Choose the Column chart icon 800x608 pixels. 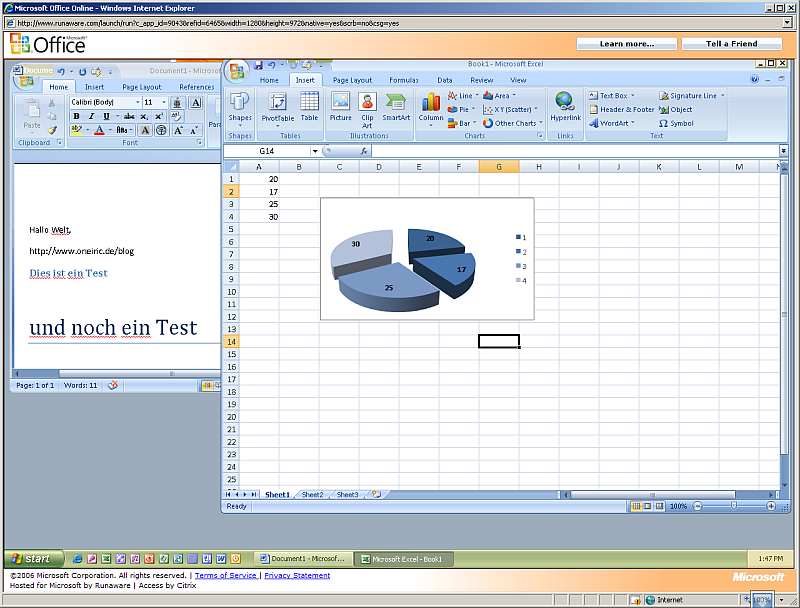431,109
